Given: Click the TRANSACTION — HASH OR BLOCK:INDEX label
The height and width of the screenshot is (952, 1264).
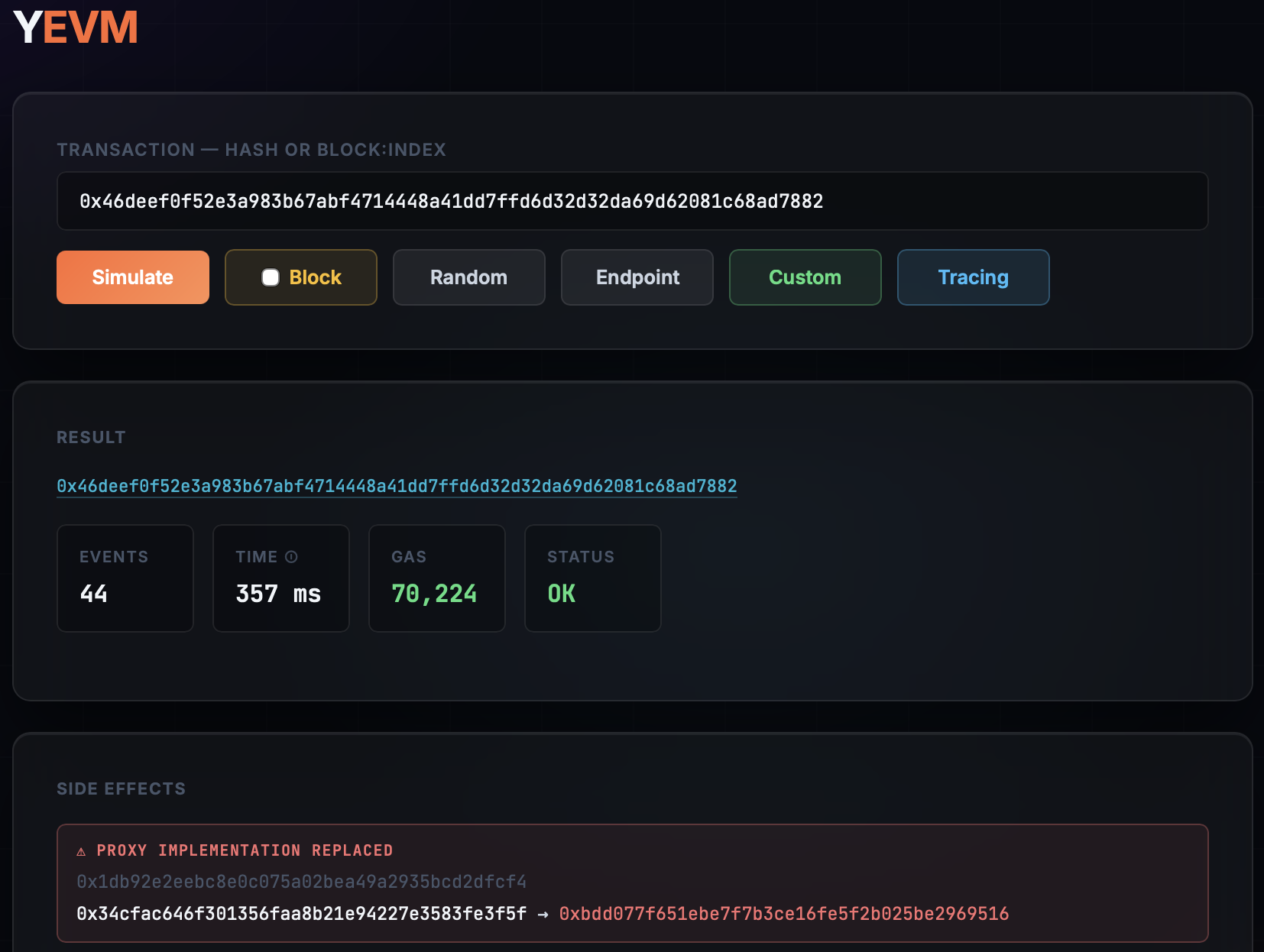Looking at the screenshot, I should tap(251, 150).
